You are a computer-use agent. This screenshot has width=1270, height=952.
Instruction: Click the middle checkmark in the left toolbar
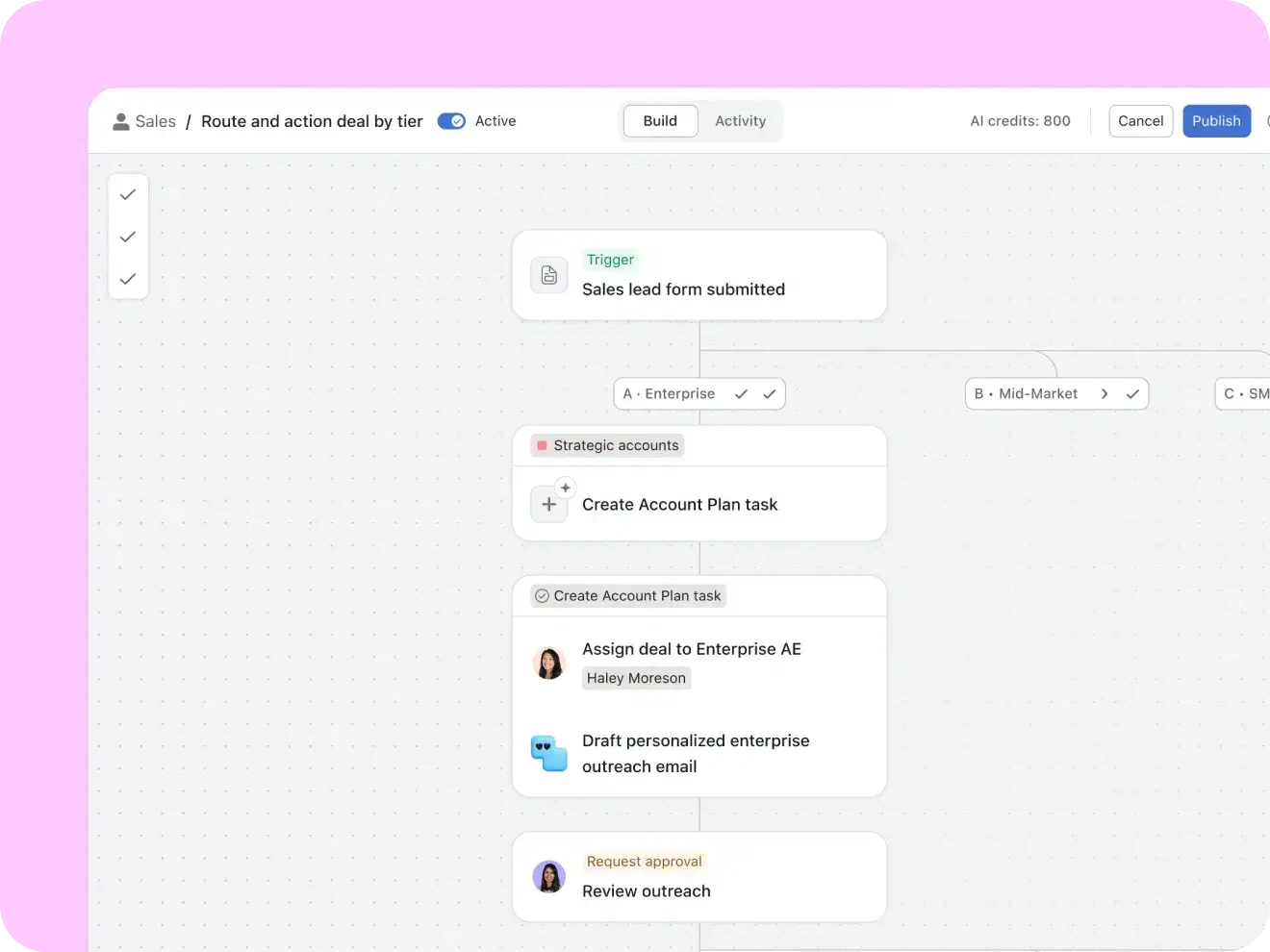(x=128, y=237)
